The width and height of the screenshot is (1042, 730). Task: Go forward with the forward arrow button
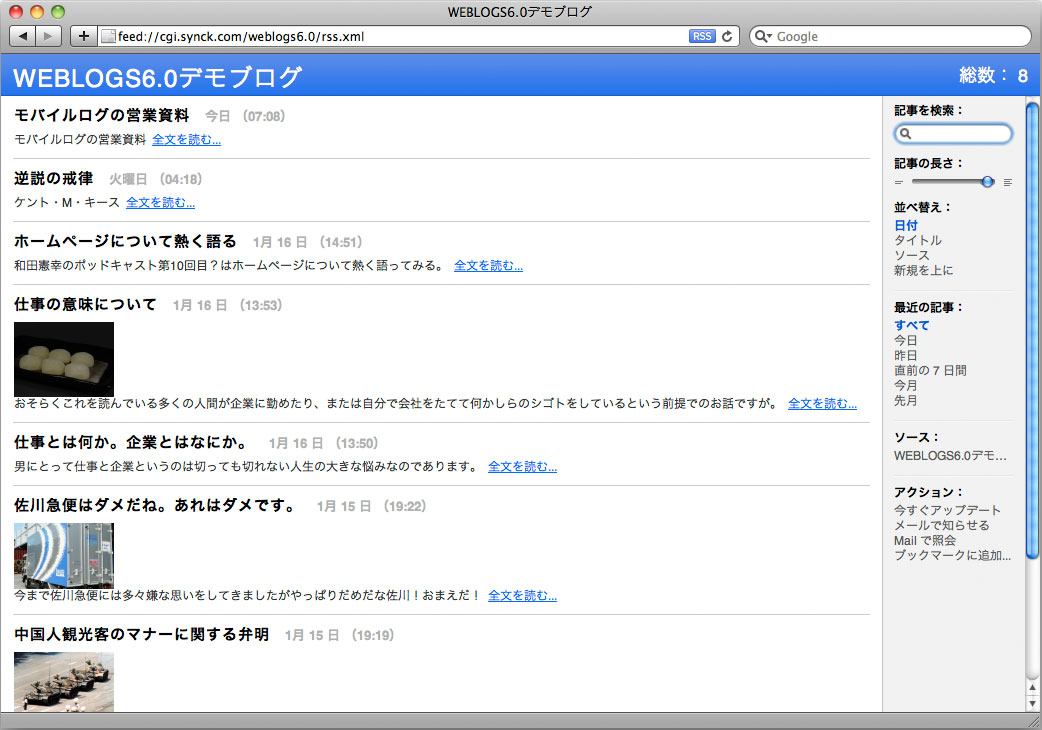(x=49, y=36)
